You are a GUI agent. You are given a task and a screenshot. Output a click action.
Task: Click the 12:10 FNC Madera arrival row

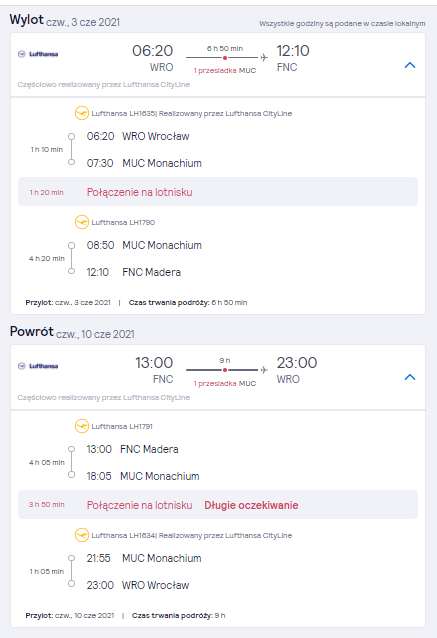pos(133,272)
